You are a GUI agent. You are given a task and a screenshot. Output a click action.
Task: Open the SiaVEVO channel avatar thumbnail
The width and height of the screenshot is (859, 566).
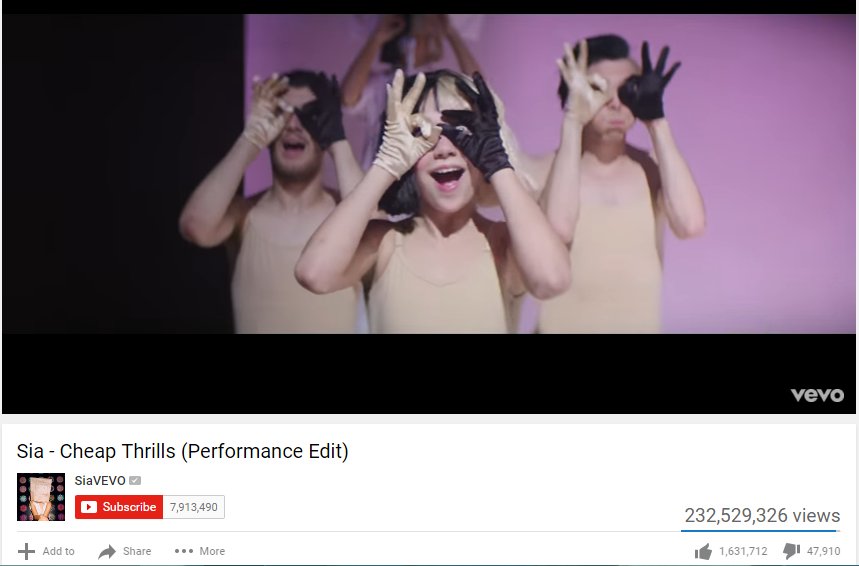click(x=41, y=497)
